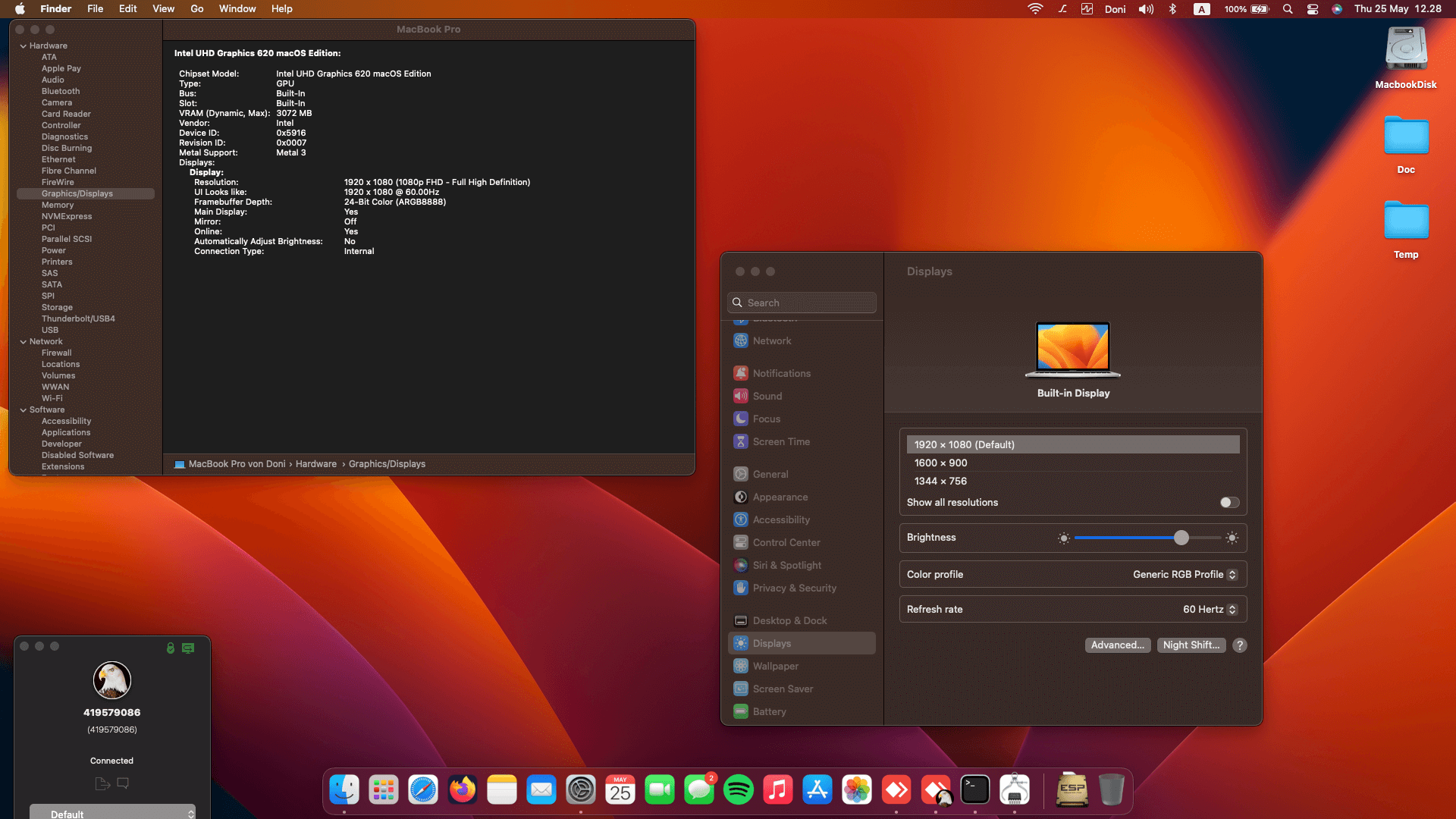Click Wi-Fi icon in menu bar
1456x819 pixels.
tap(1035, 9)
